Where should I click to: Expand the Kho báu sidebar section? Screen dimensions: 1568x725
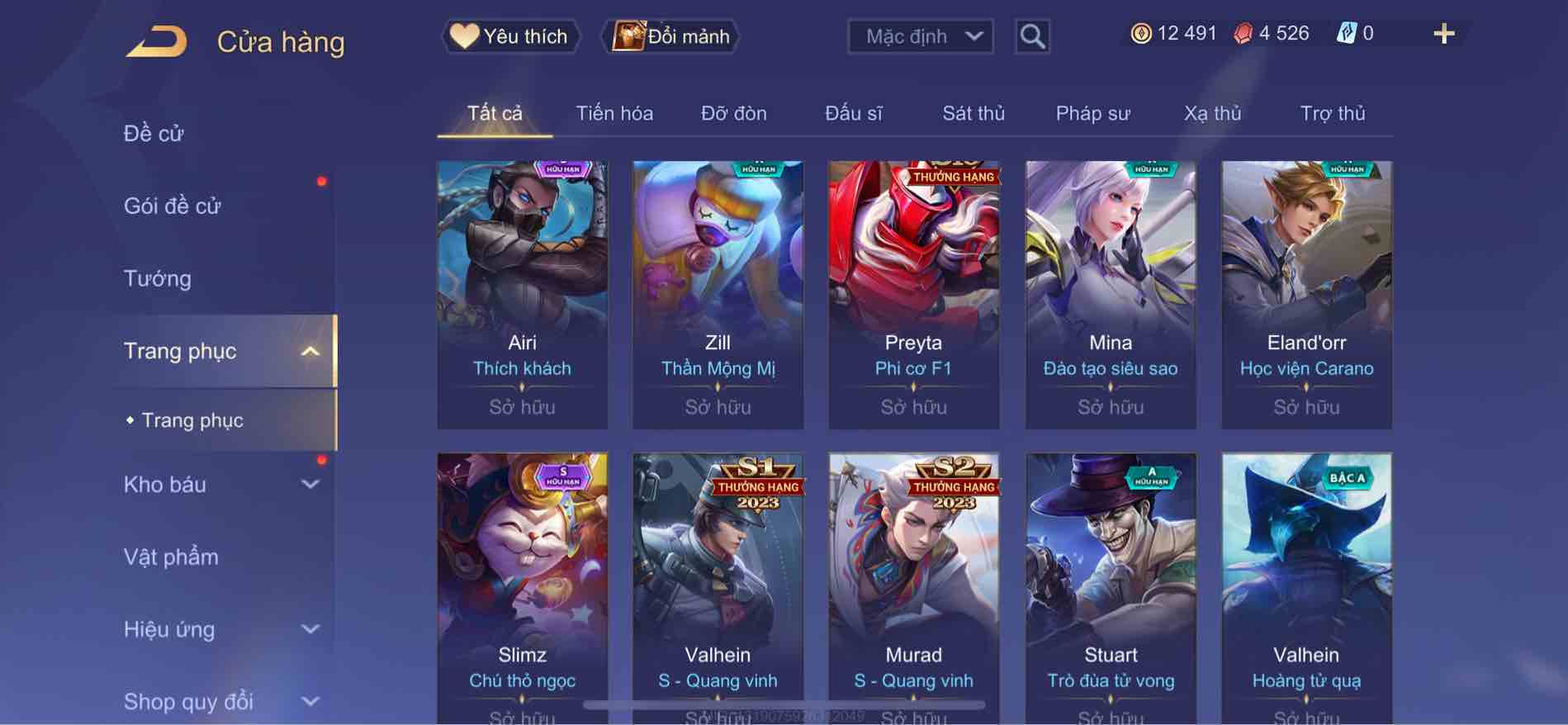tap(310, 485)
